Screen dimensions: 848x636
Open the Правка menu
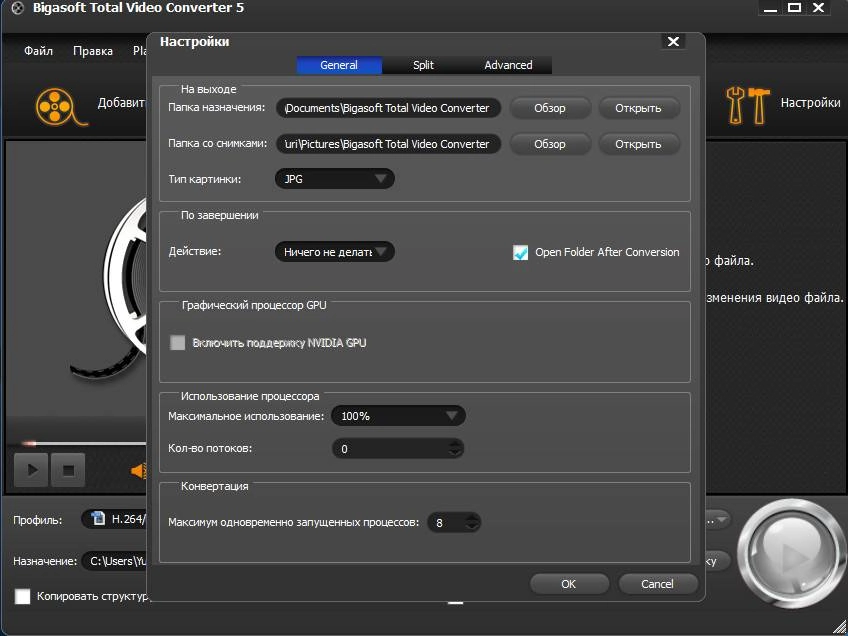(x=93, y=51)
